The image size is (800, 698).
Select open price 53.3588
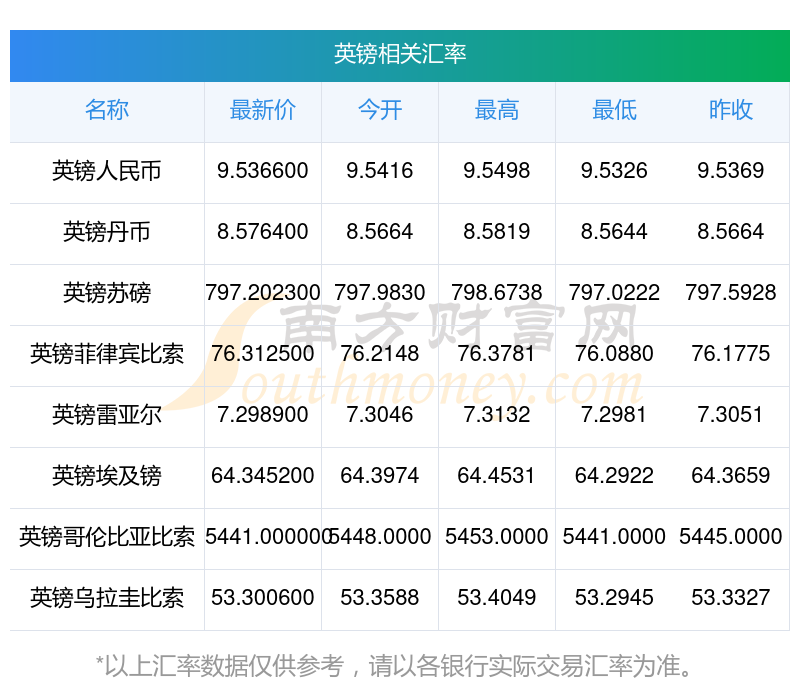380,597
